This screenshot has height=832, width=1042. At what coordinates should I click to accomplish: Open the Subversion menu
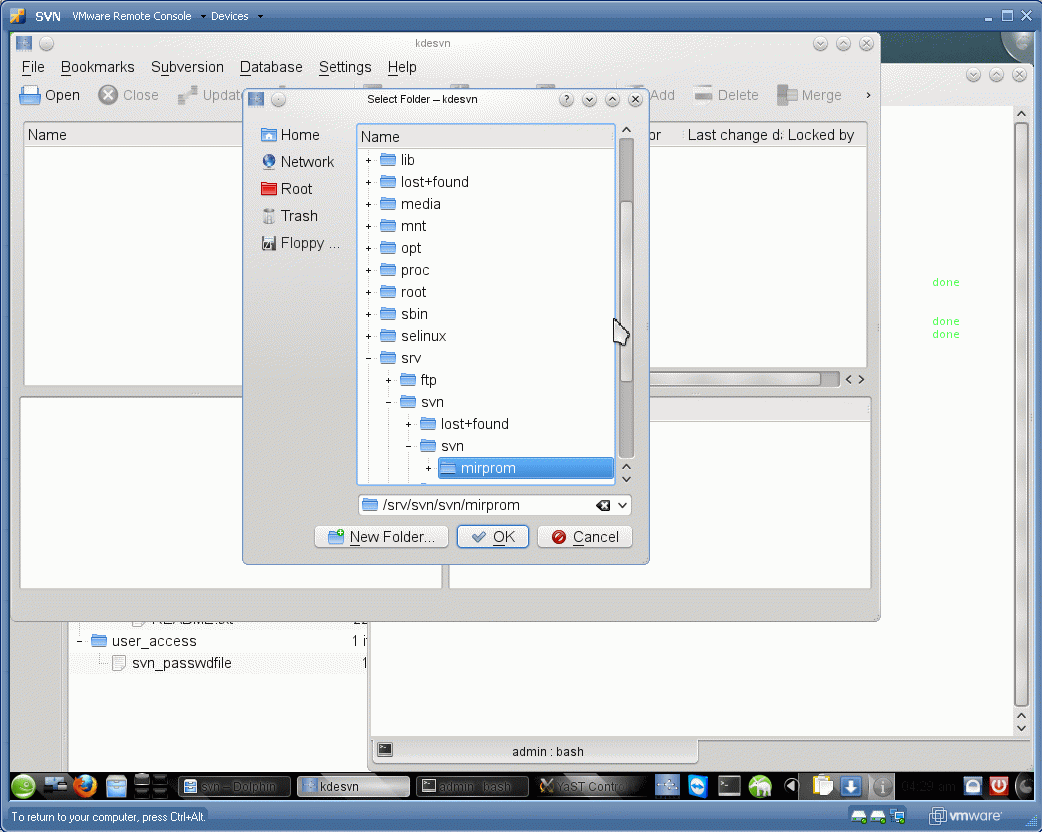pos(187,67)
